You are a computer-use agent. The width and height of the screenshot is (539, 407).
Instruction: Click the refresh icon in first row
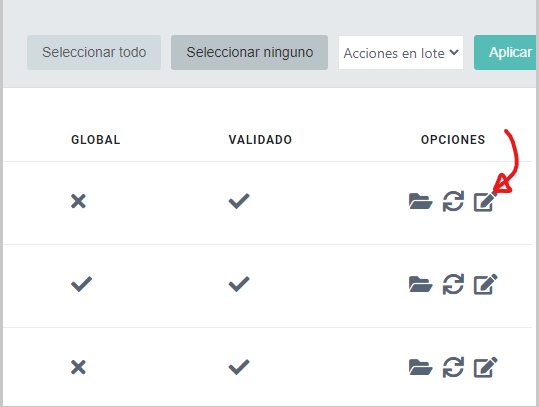[x=453, y=201]
